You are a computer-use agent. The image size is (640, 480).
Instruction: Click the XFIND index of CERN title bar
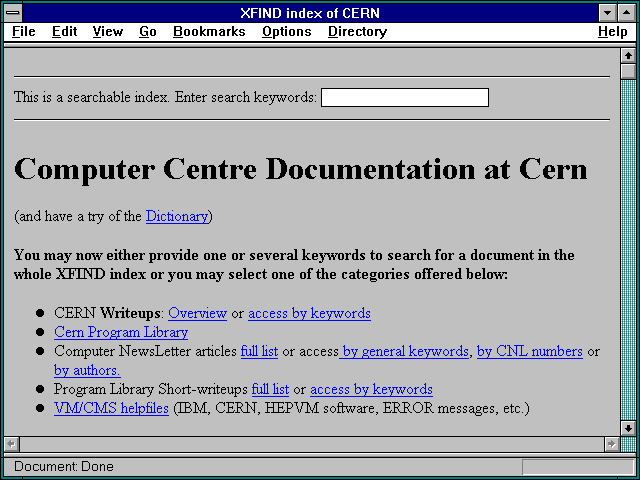click(x=310, y=13)
